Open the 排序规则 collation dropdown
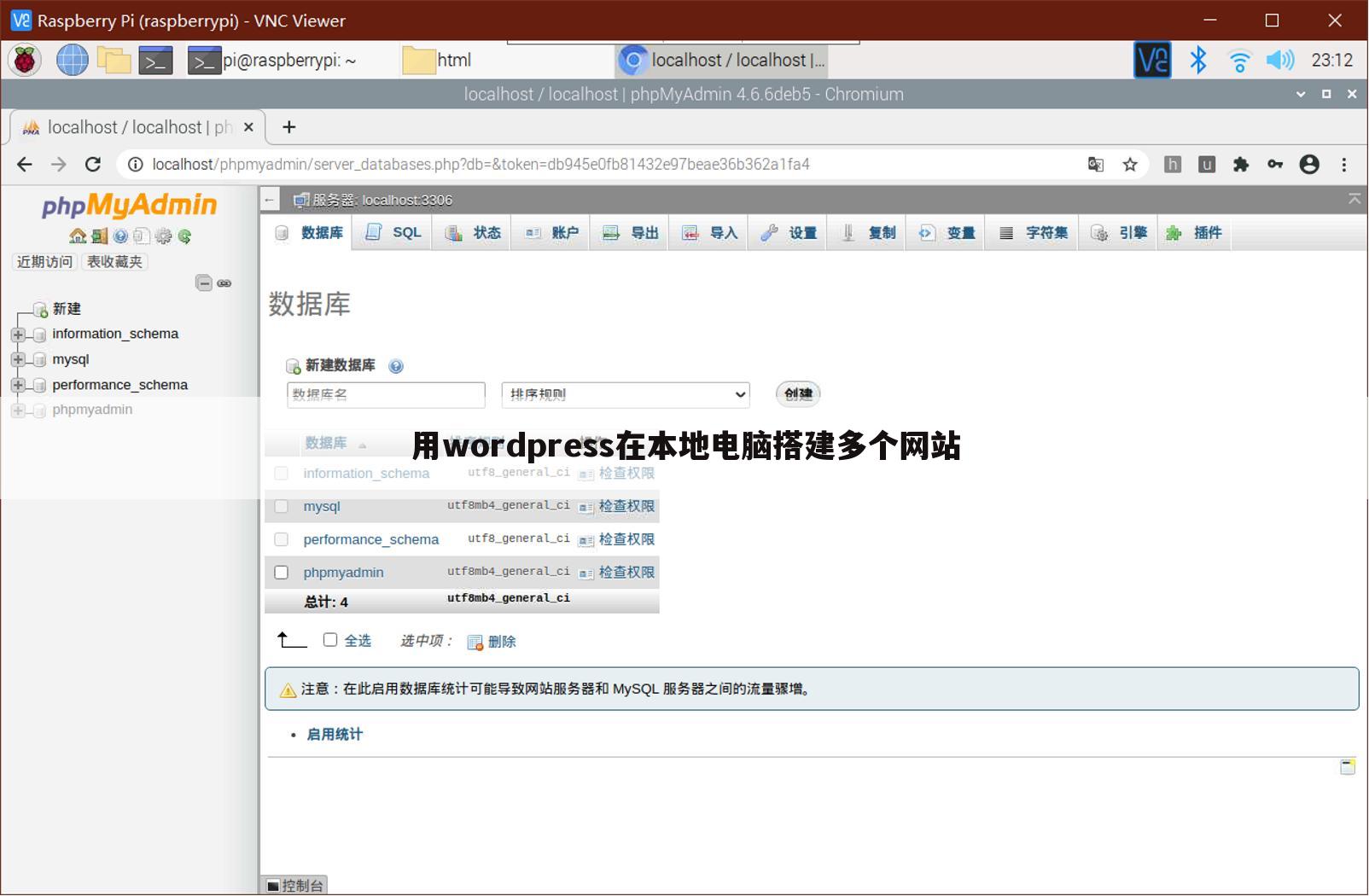 point(625,394)
